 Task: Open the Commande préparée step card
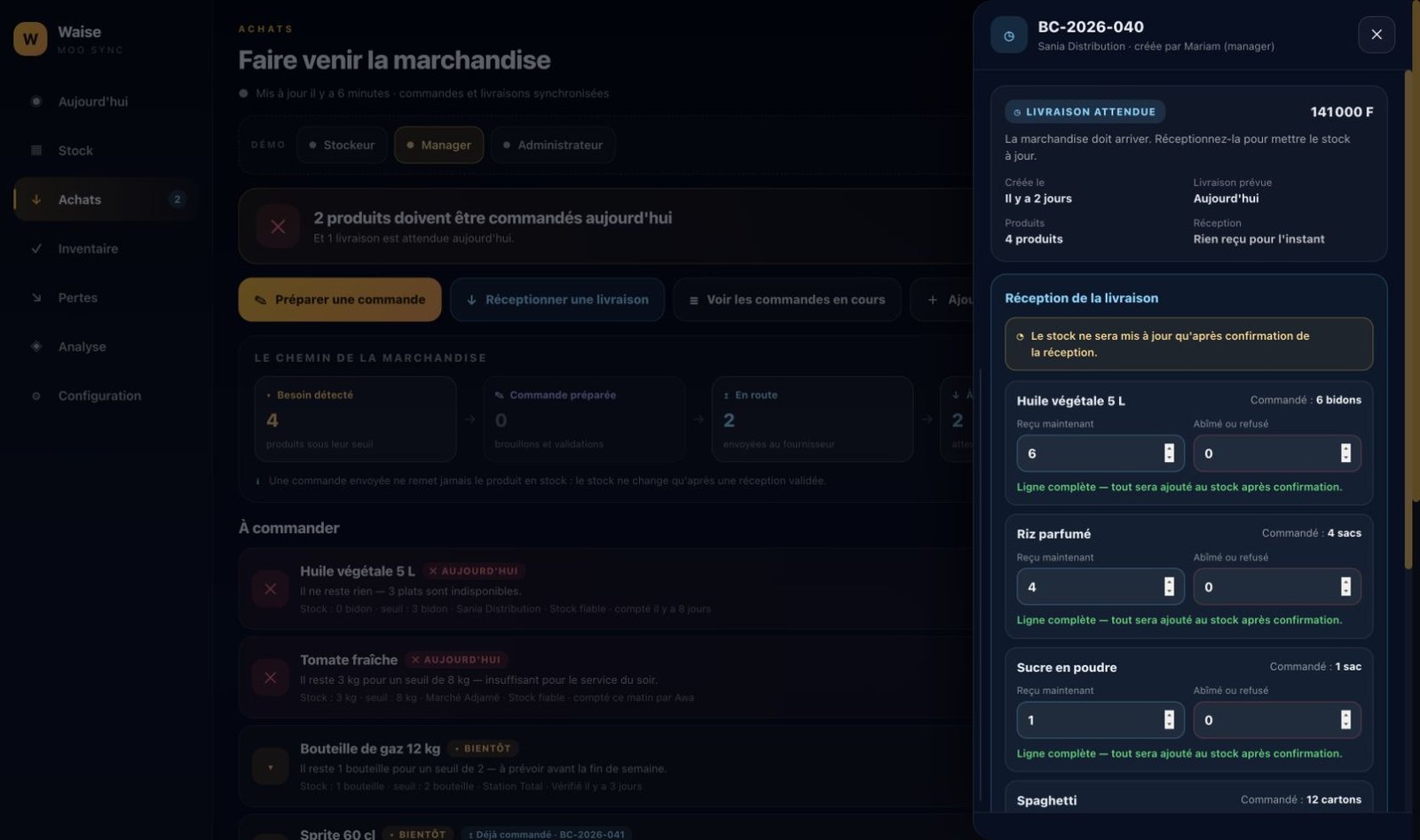click(584, 419)
